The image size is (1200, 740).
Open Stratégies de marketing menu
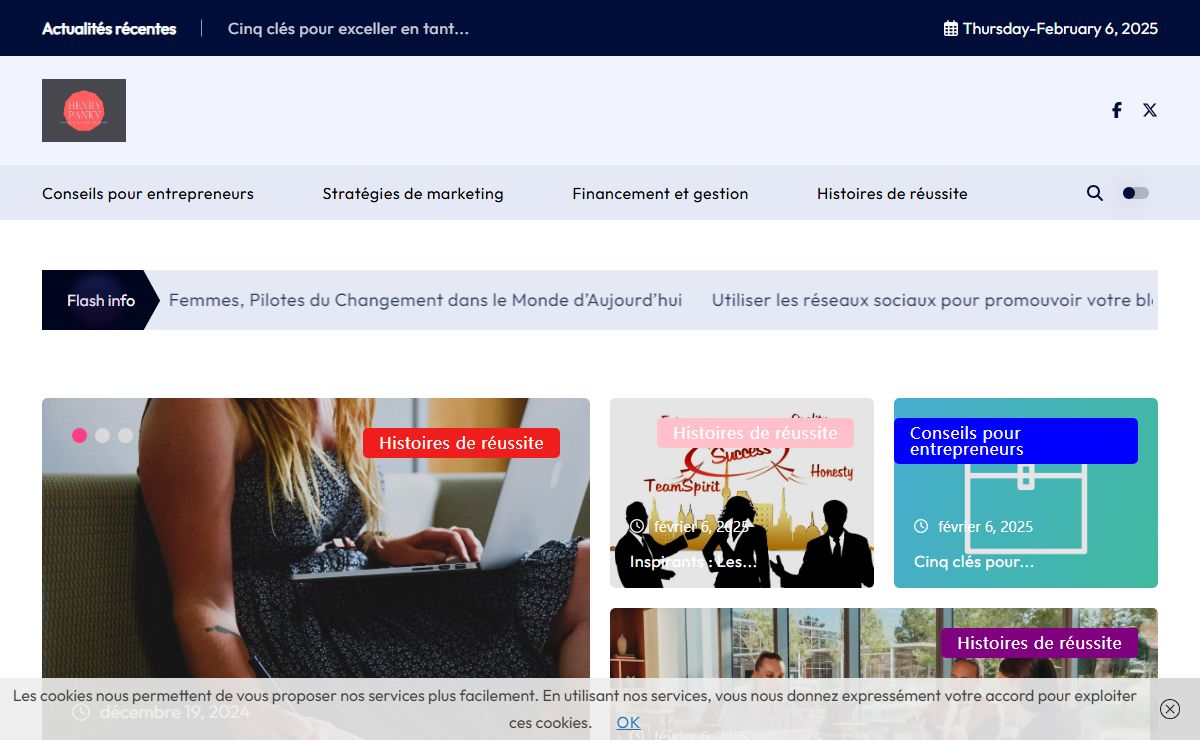click(413, 193)
